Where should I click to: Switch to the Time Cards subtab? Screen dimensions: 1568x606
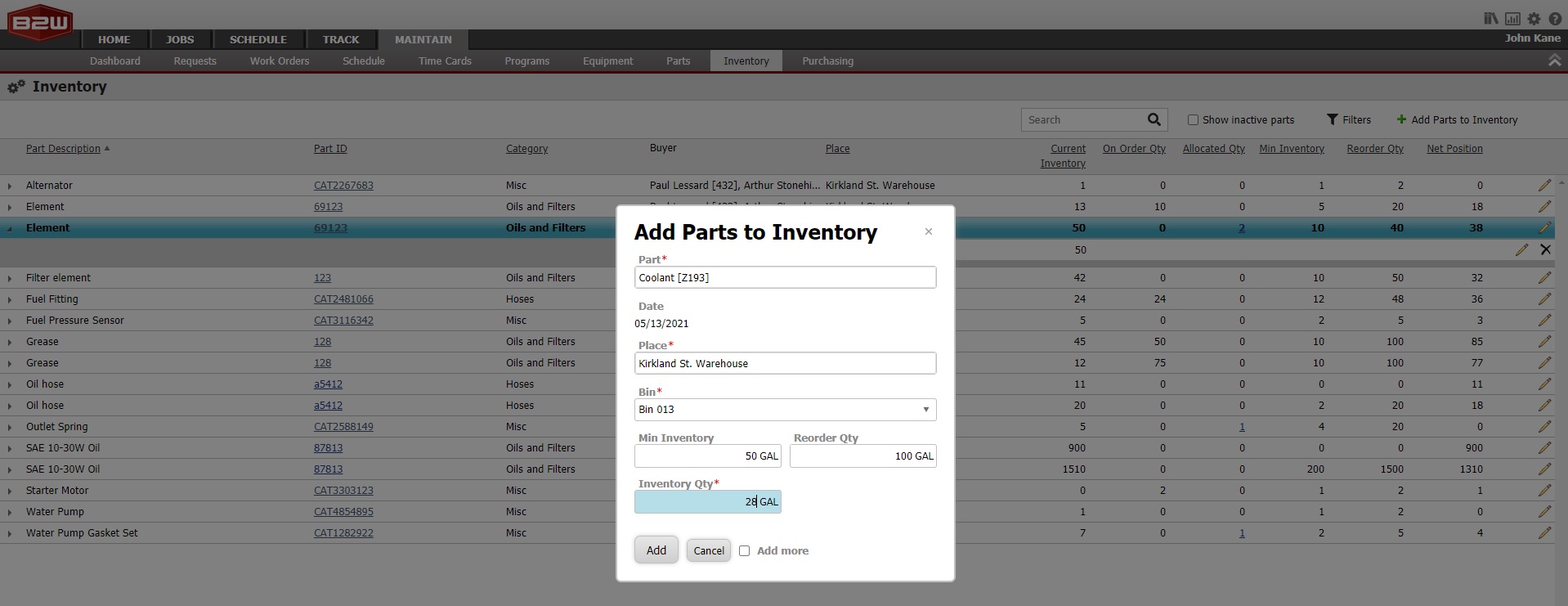(445, 61)
